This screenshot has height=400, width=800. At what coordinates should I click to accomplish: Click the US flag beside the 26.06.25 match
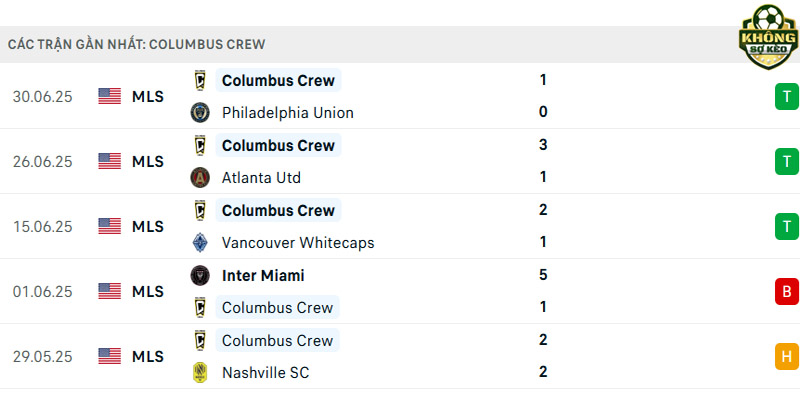[x=110, y=161]
